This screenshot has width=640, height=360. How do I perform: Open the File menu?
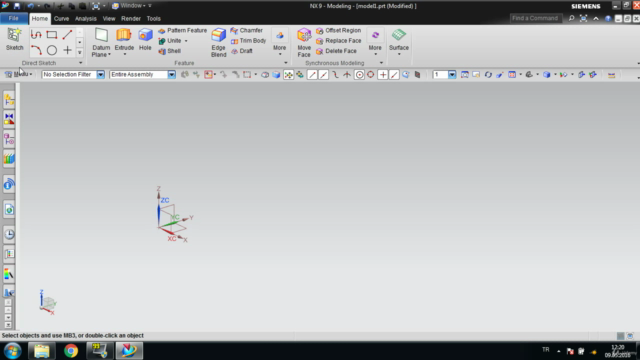click(13, 18)
